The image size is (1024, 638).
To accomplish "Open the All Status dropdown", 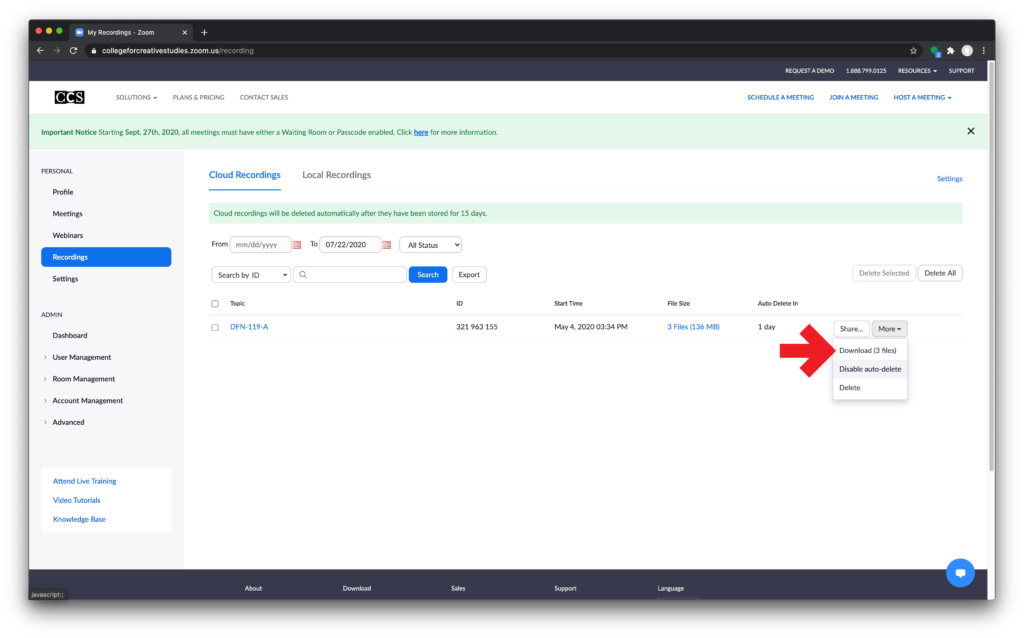I will pyautogui.click(x=430, y=245).
